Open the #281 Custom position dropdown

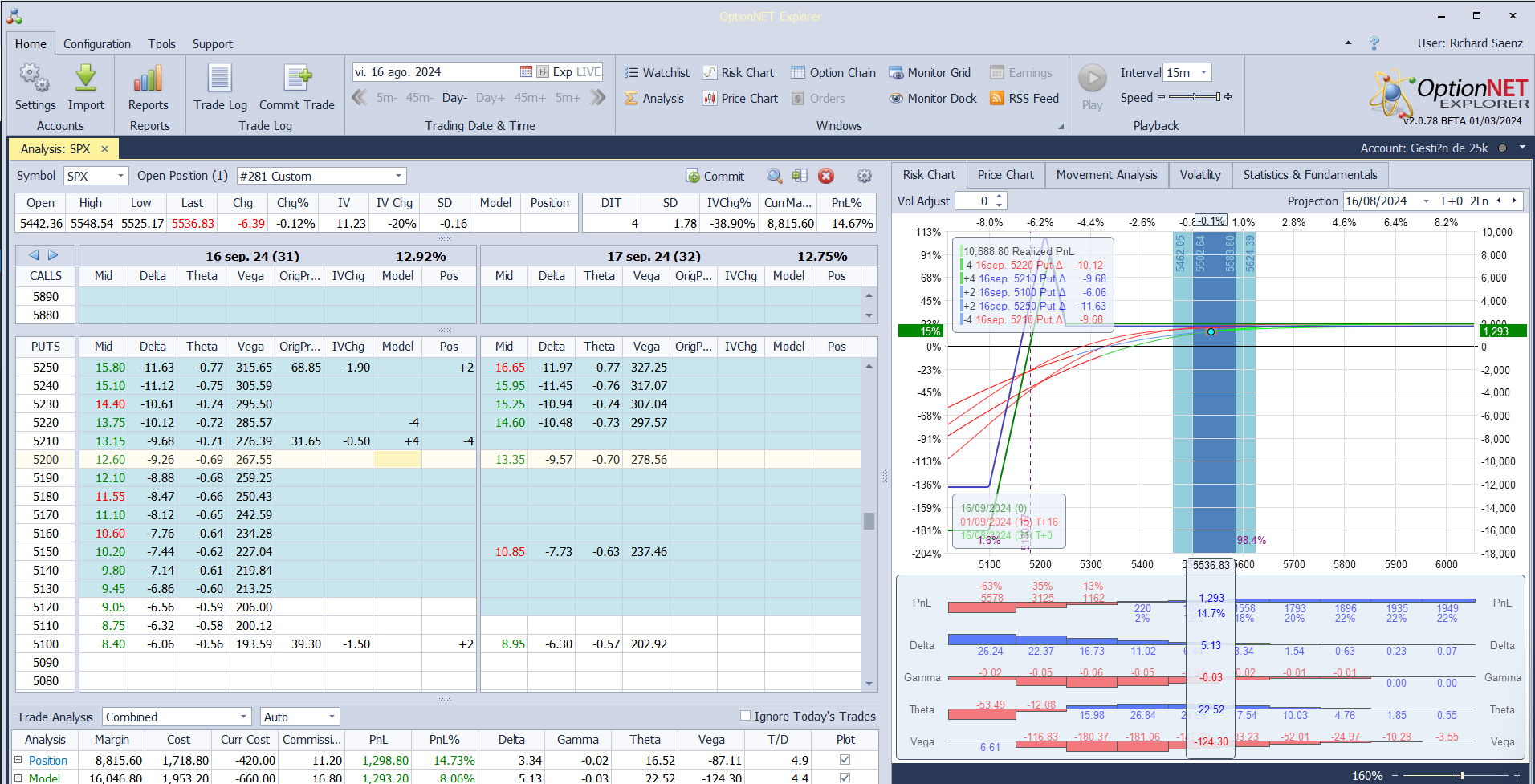(398, 176)
